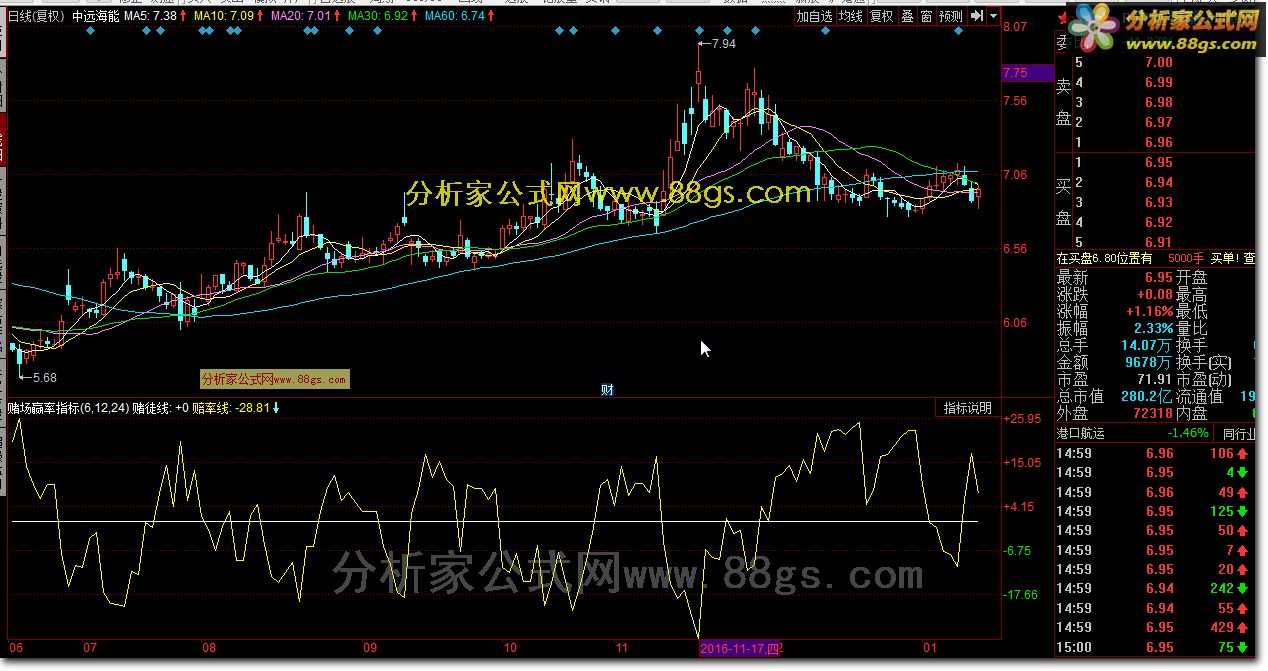The width and height of the screenshot is (1268, 671).
Task: Click the 7.94 high price annotation
Action: click(x=722, y=44)
